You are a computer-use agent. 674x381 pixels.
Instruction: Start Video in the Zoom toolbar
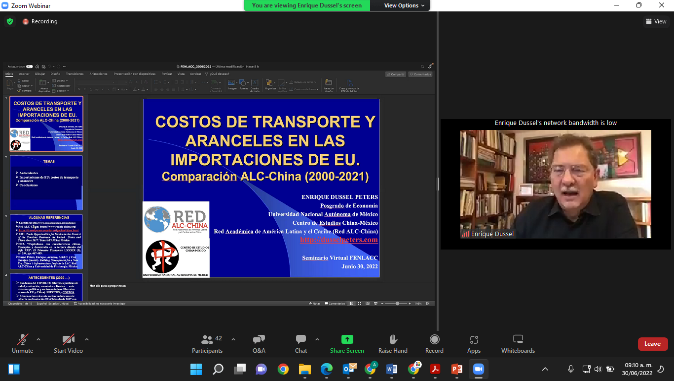(x=68, y=344)
